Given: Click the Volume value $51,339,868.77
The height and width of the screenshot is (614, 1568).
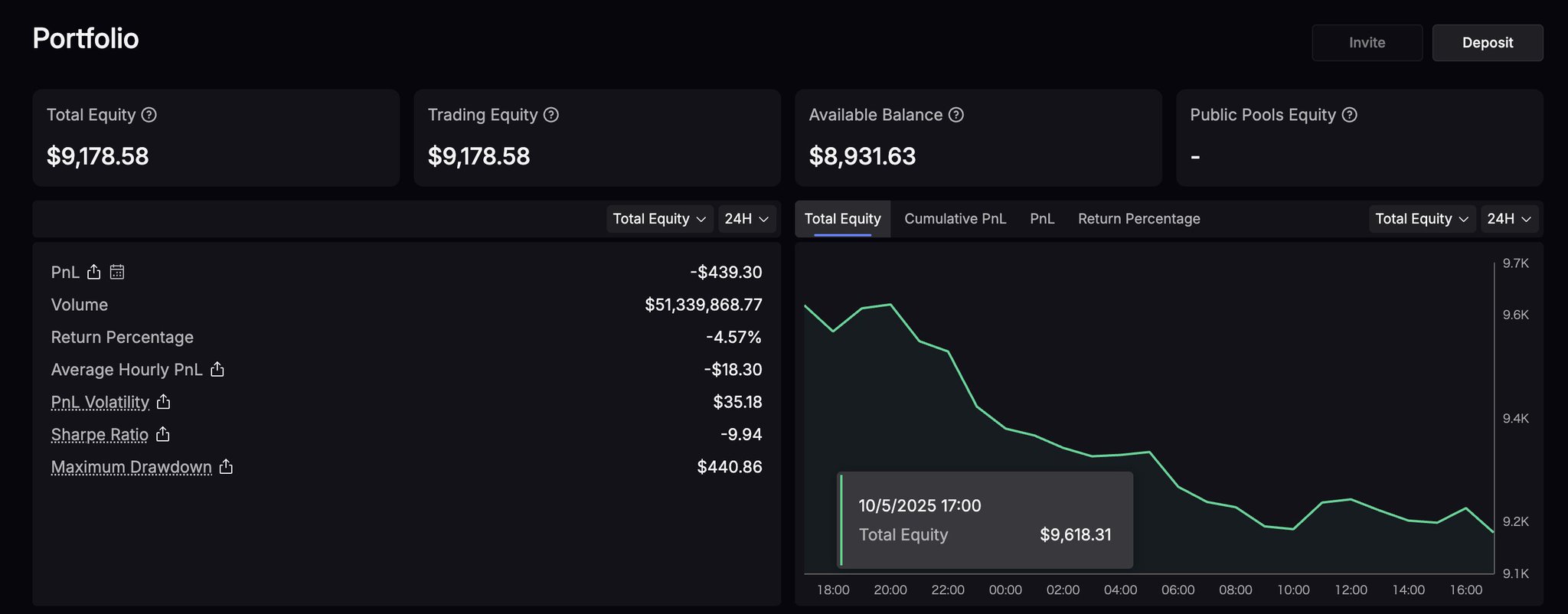Looking at the screenshot, I should click(x=704, y=305).
